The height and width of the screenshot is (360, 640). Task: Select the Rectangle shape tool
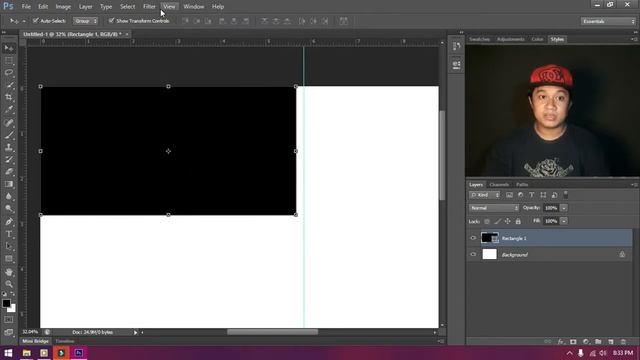[x=9, y=259]
